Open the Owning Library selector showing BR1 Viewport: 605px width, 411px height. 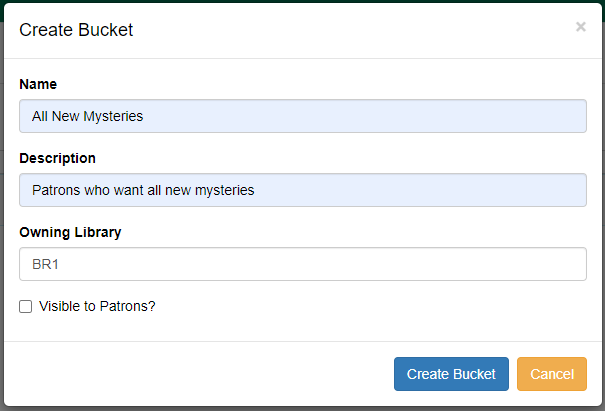302,265
